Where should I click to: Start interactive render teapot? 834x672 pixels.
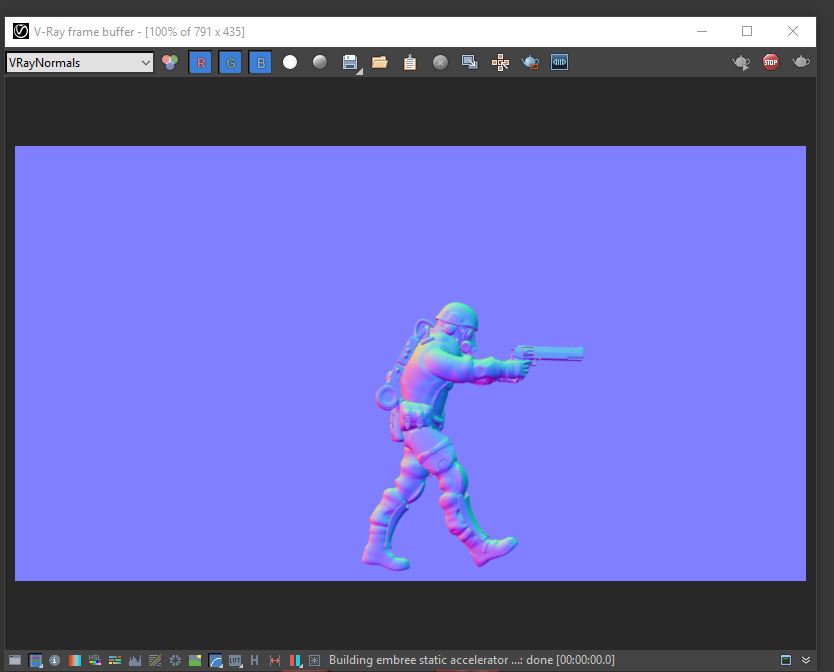coord(741,62)
